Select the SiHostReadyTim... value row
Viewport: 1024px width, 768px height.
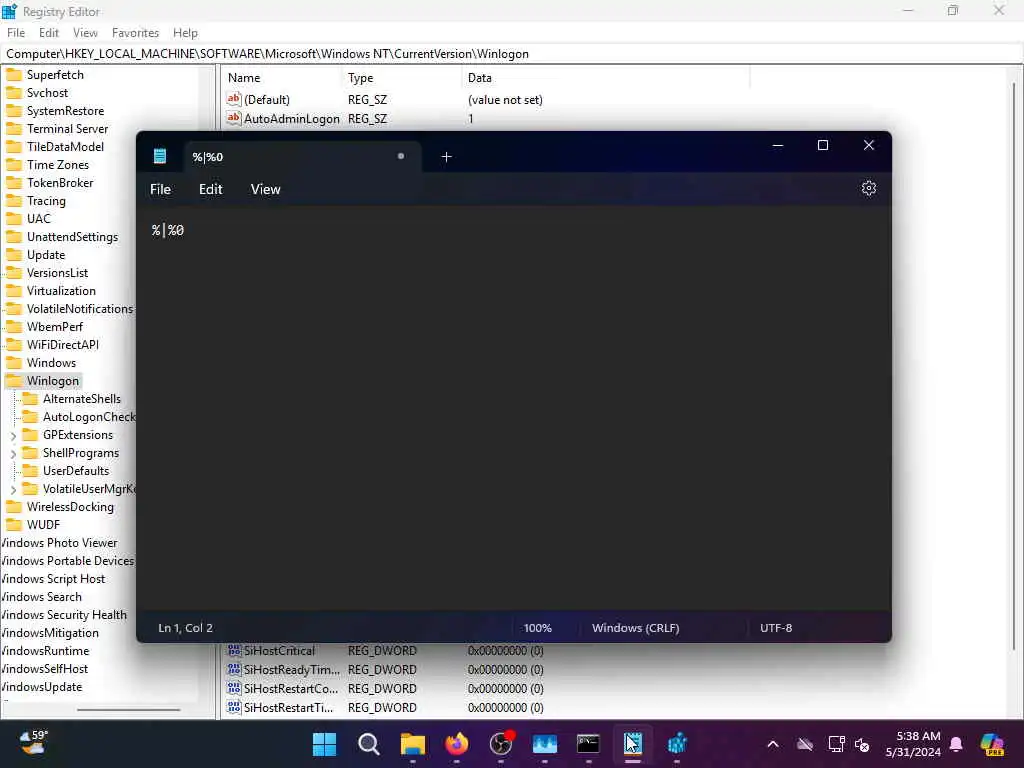(385, 669)
